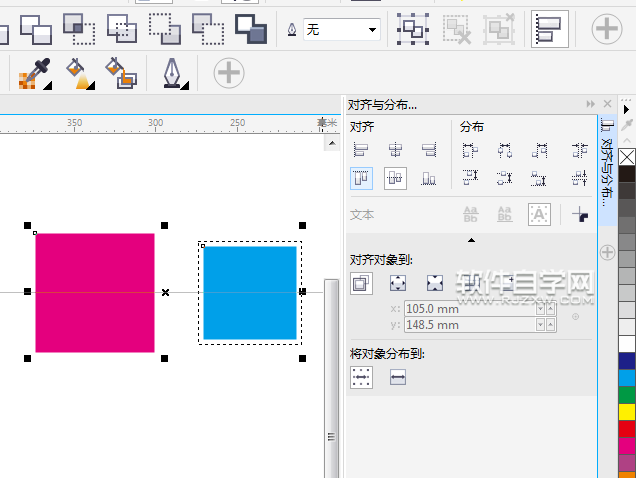Pick the cyan swatch in the palette
The image size is (636, 478).
[x=627, y=378]
